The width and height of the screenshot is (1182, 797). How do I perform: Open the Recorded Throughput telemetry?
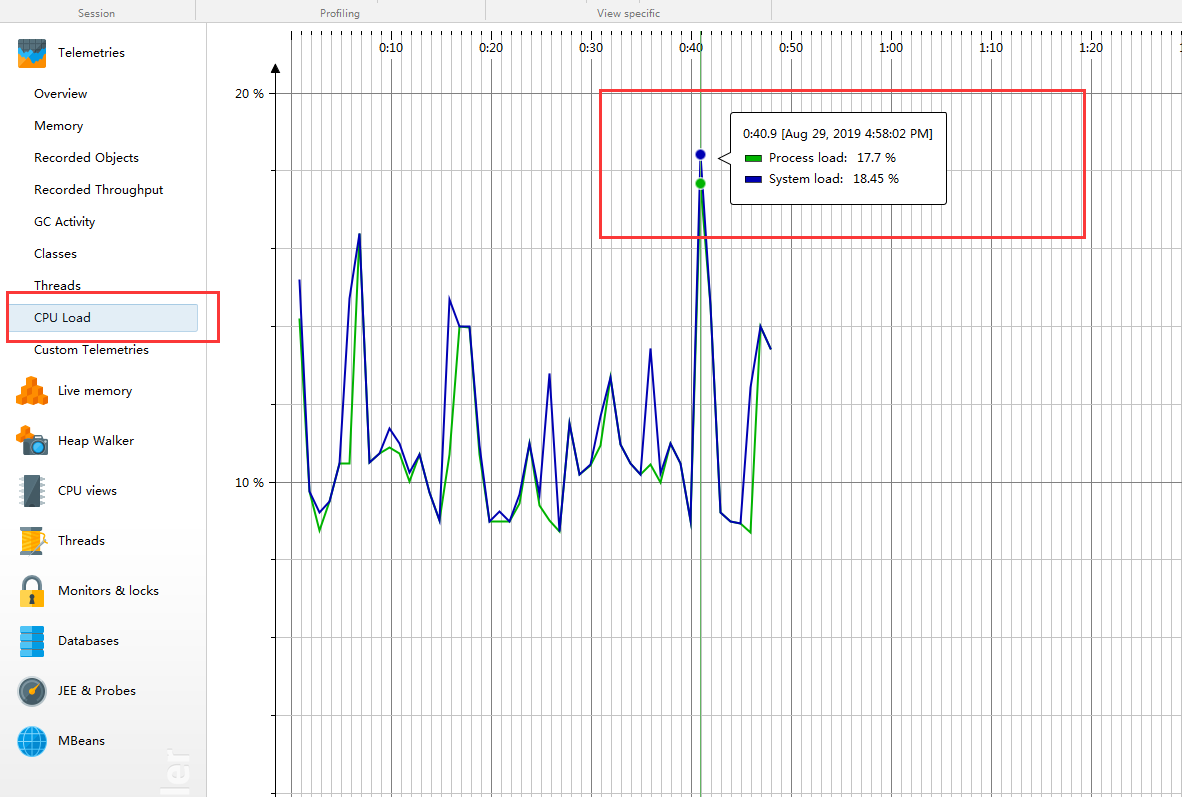pyautogui.click(x=98, y=189)
